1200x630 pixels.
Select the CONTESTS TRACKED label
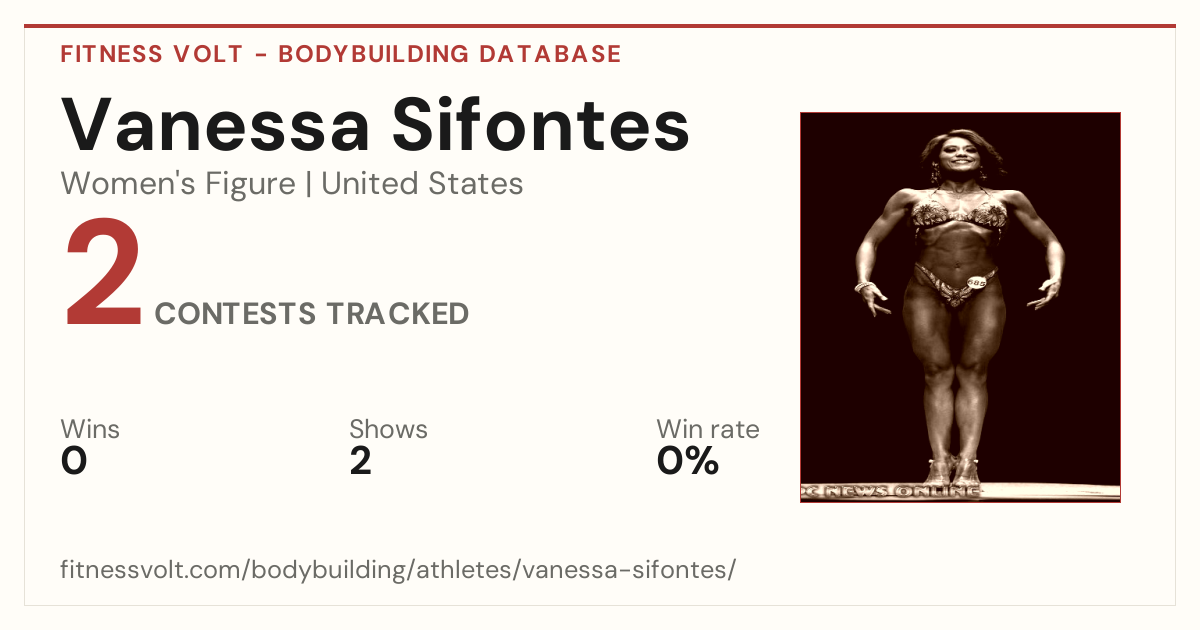(x=312, y=314)
